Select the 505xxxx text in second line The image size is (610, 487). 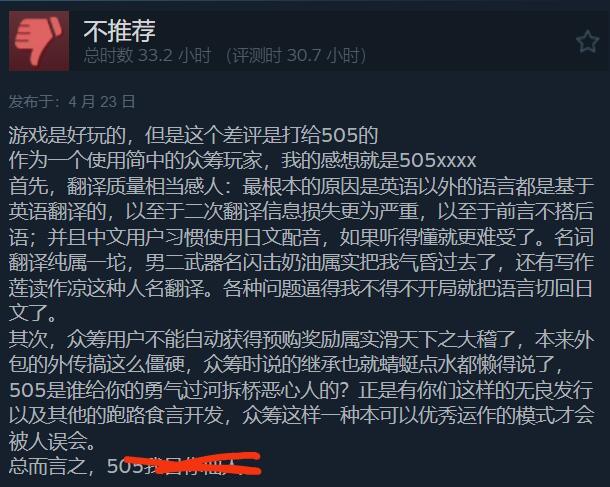pos(438,160)
